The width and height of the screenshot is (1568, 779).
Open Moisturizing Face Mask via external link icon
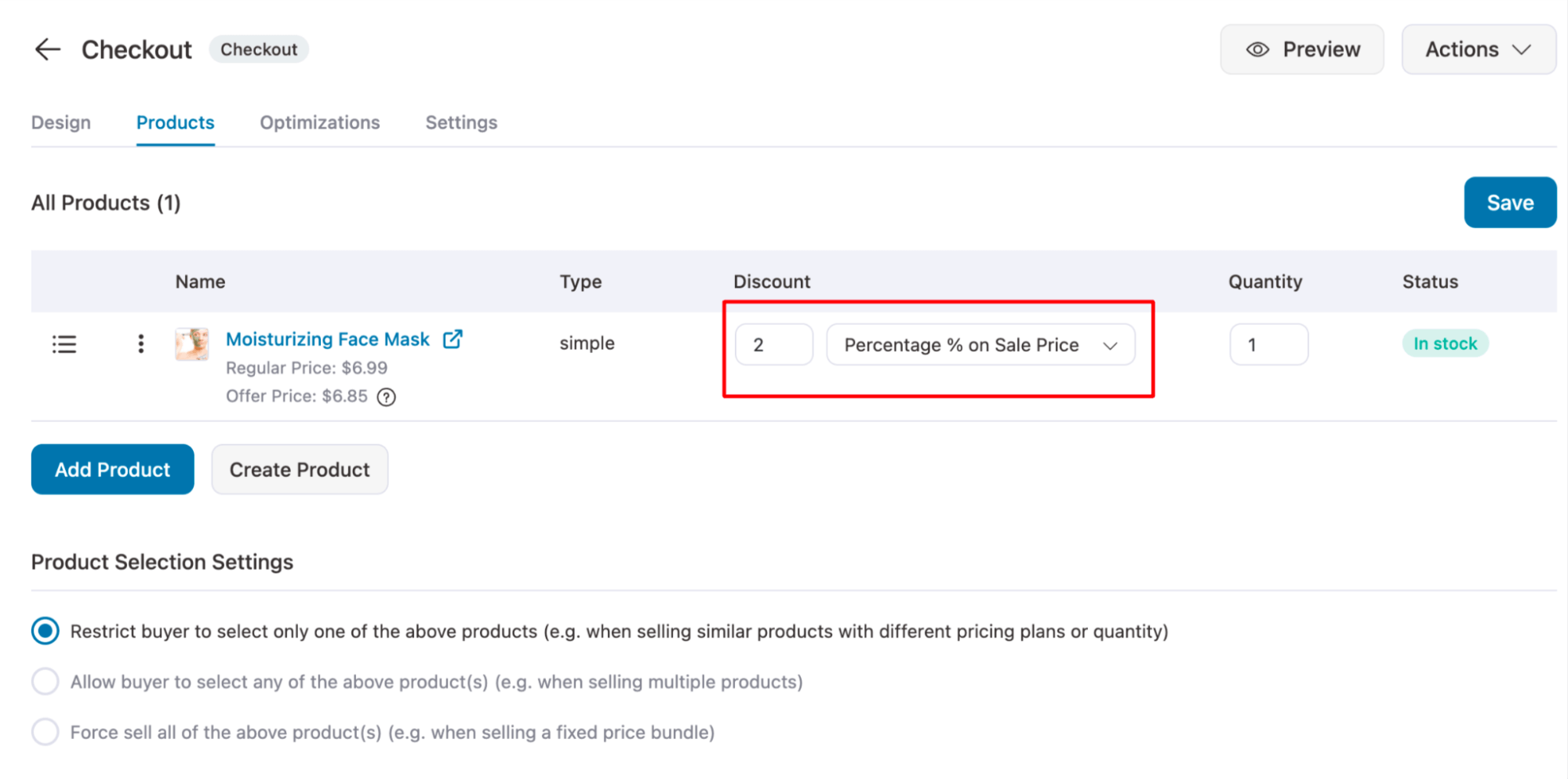[x=453, y=339]
